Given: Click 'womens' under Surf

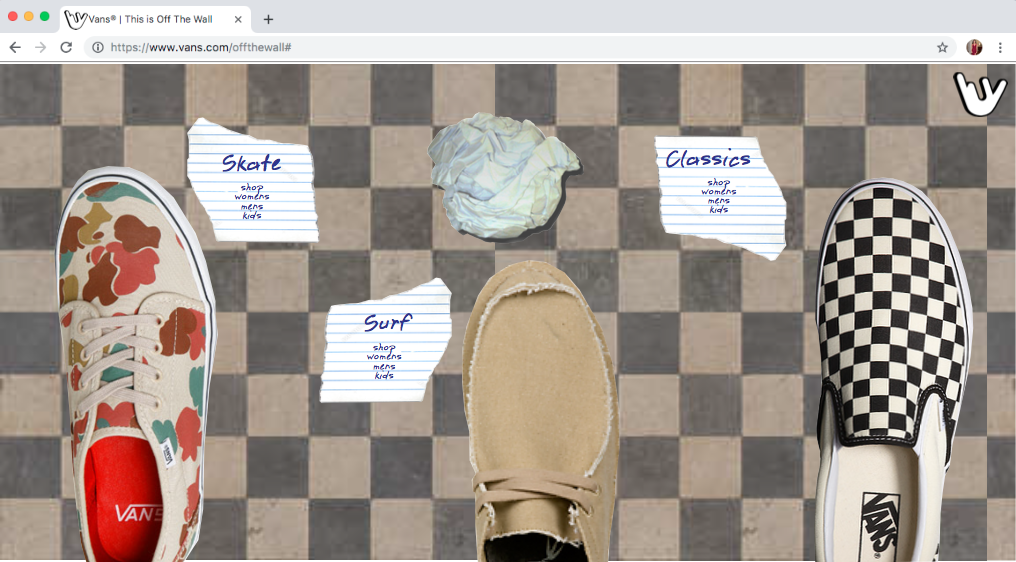Looking at the screenshot, I should pyautogui.click(x=384, y=357).
